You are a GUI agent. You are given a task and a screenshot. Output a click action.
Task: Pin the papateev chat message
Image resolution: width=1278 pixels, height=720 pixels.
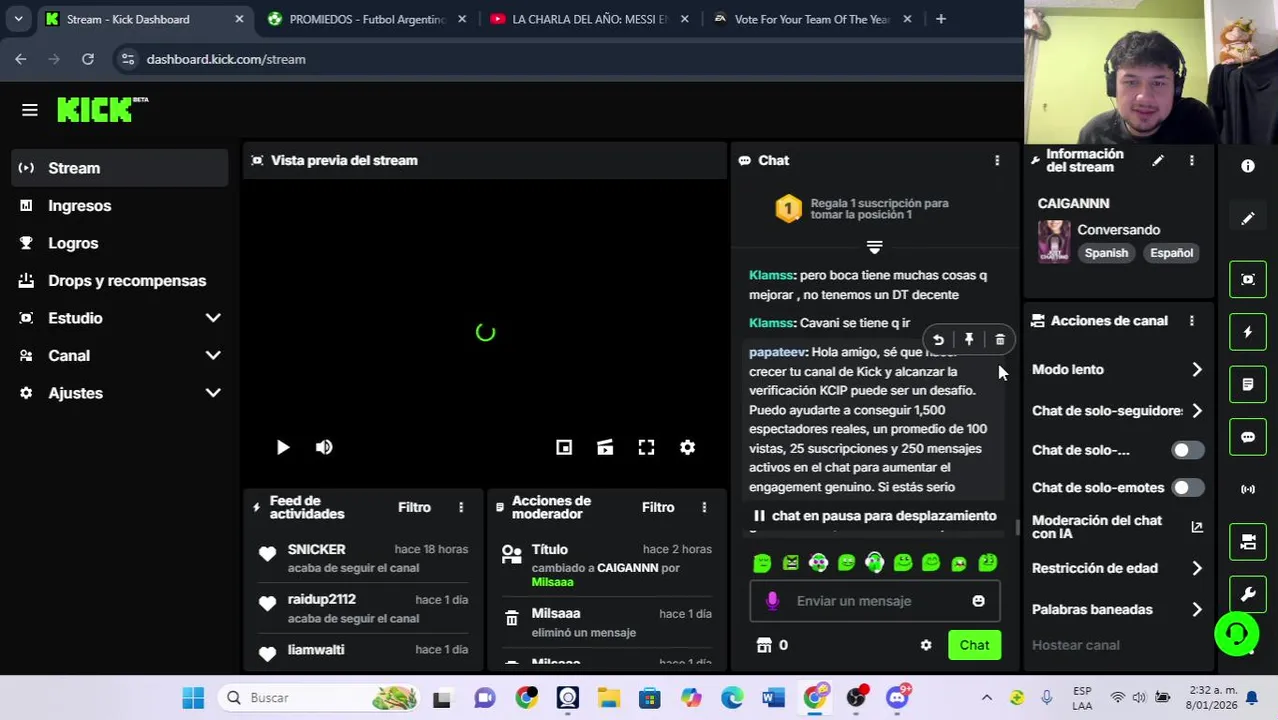[x=969, y=340]
